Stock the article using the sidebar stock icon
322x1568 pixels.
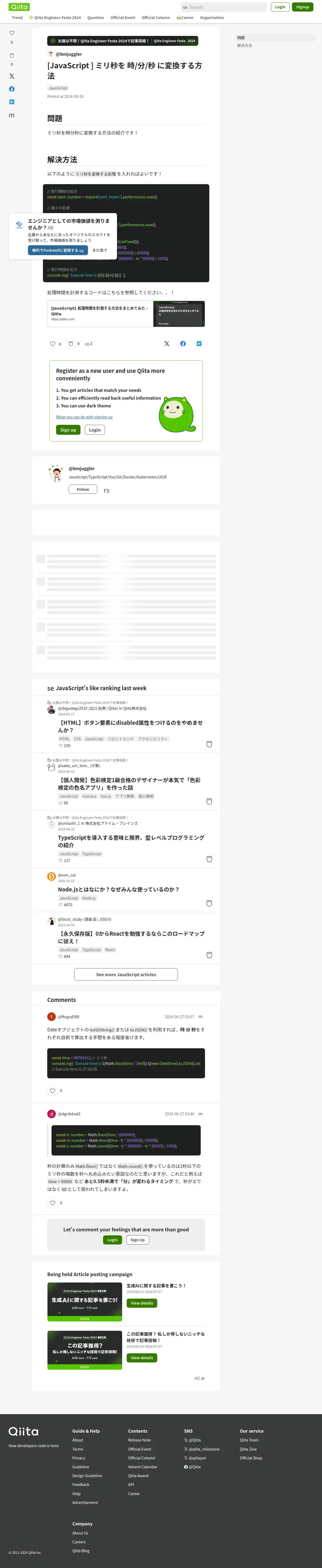pyautogui.click(x=12, y=55)
